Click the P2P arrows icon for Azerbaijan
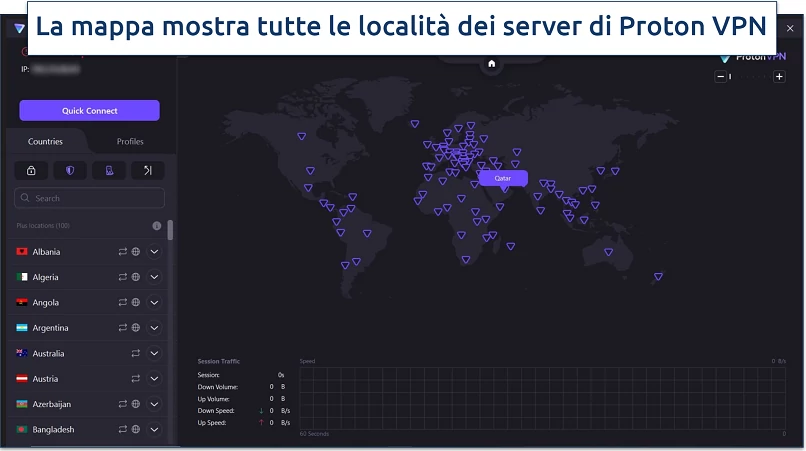 pos(122,404)
